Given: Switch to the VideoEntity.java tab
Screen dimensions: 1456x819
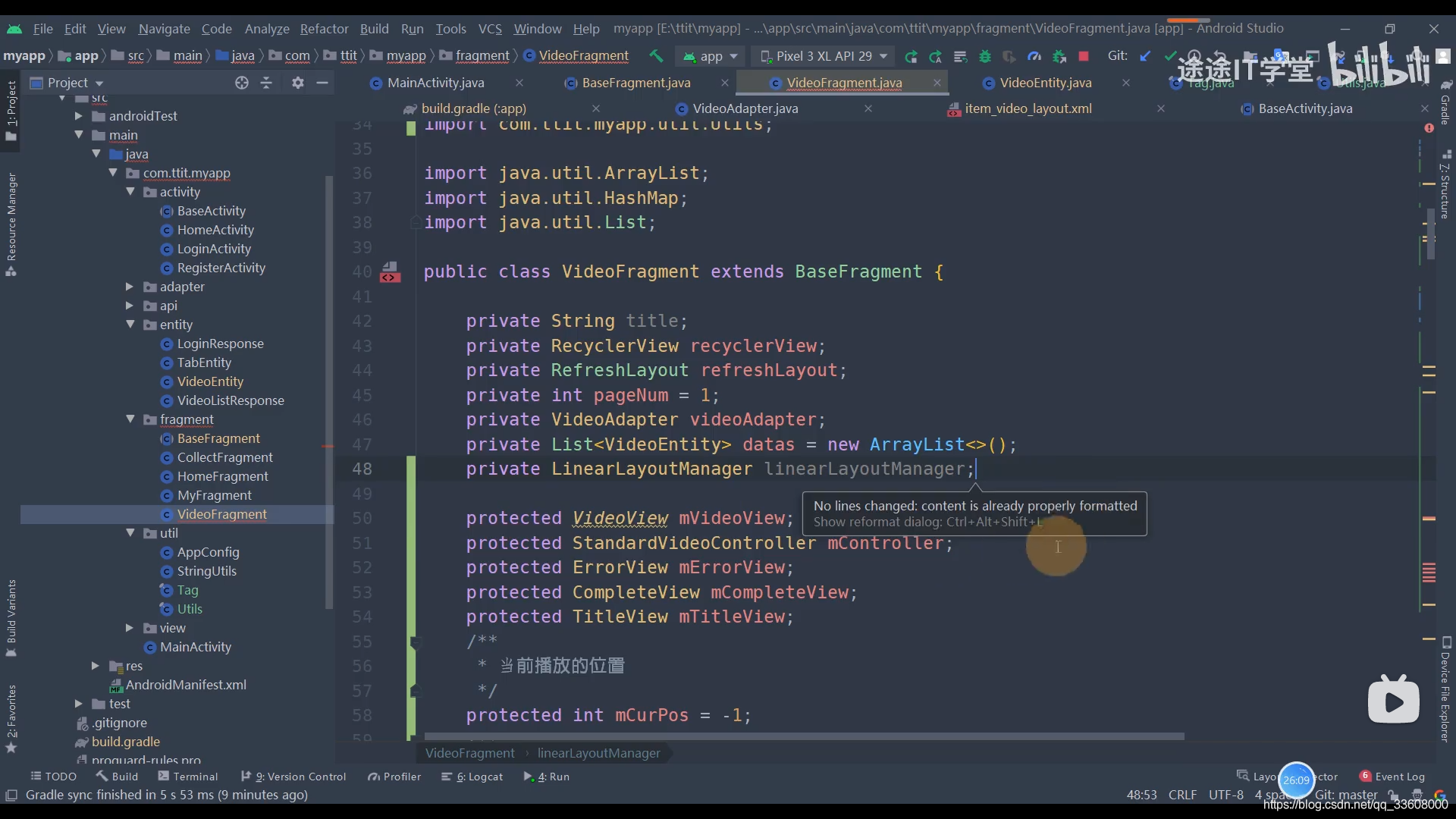Looking at the screenshot, I should click(1045, 83).
